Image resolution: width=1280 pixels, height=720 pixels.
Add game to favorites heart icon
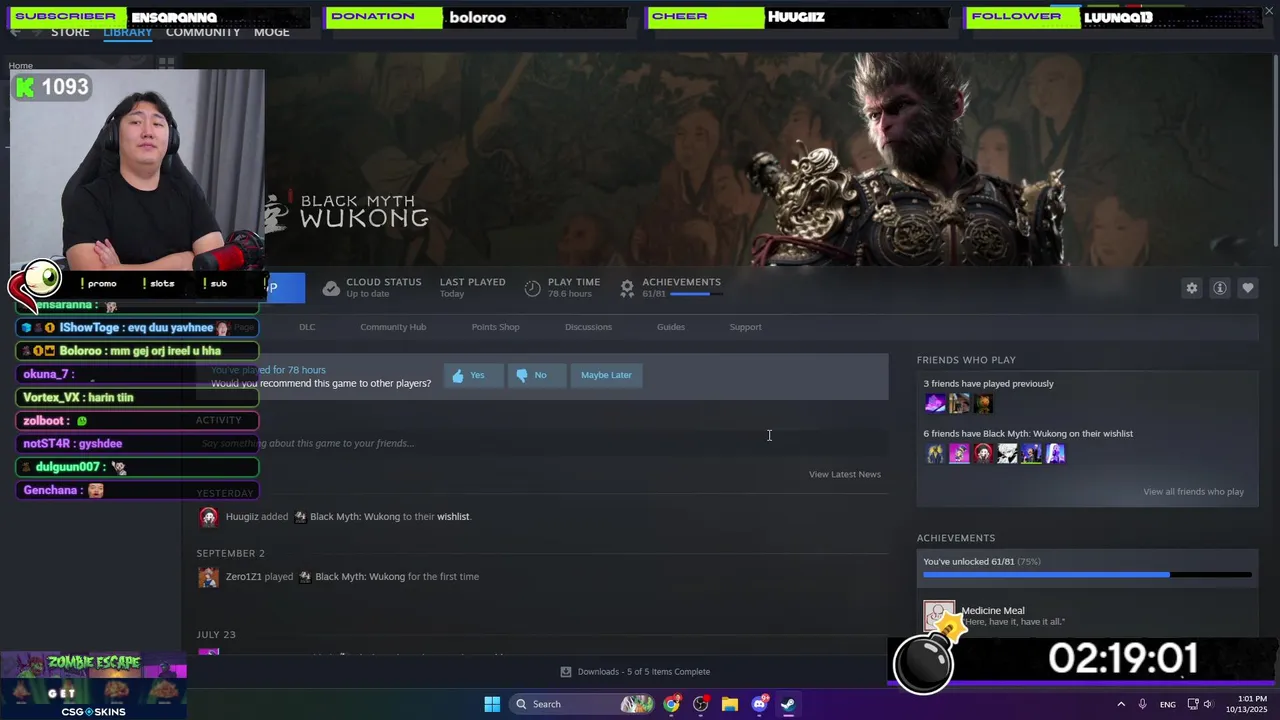1248,288
